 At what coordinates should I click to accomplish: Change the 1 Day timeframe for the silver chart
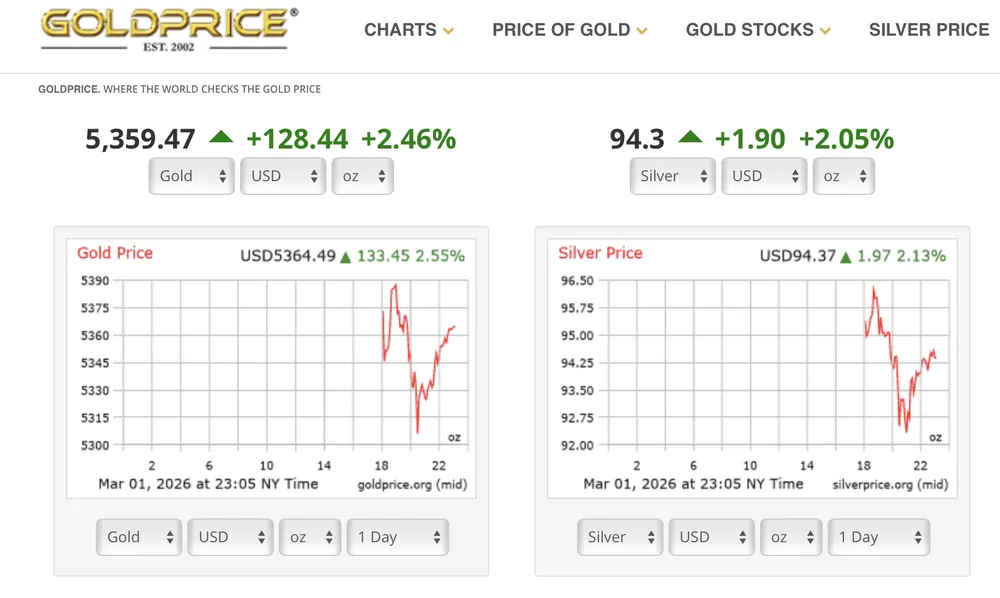[878, 537]
